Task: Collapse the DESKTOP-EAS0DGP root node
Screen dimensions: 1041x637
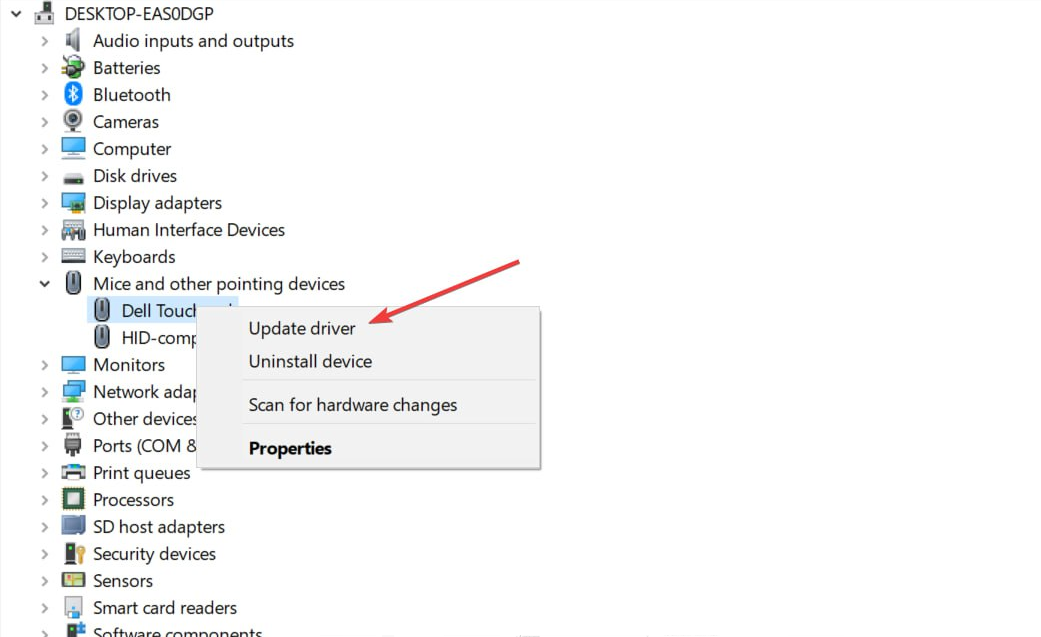Action: coord(17,13)
